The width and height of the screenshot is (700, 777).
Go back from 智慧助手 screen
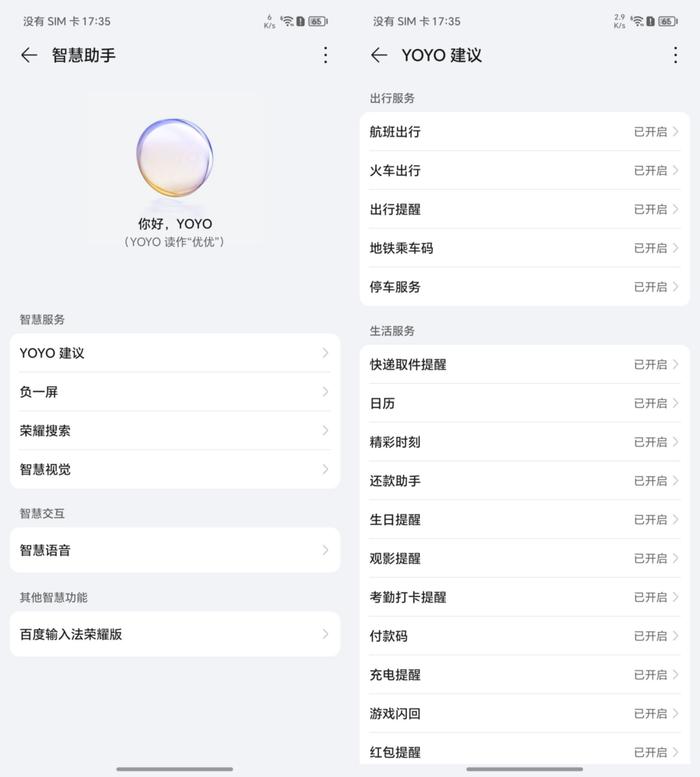(29, 55)
